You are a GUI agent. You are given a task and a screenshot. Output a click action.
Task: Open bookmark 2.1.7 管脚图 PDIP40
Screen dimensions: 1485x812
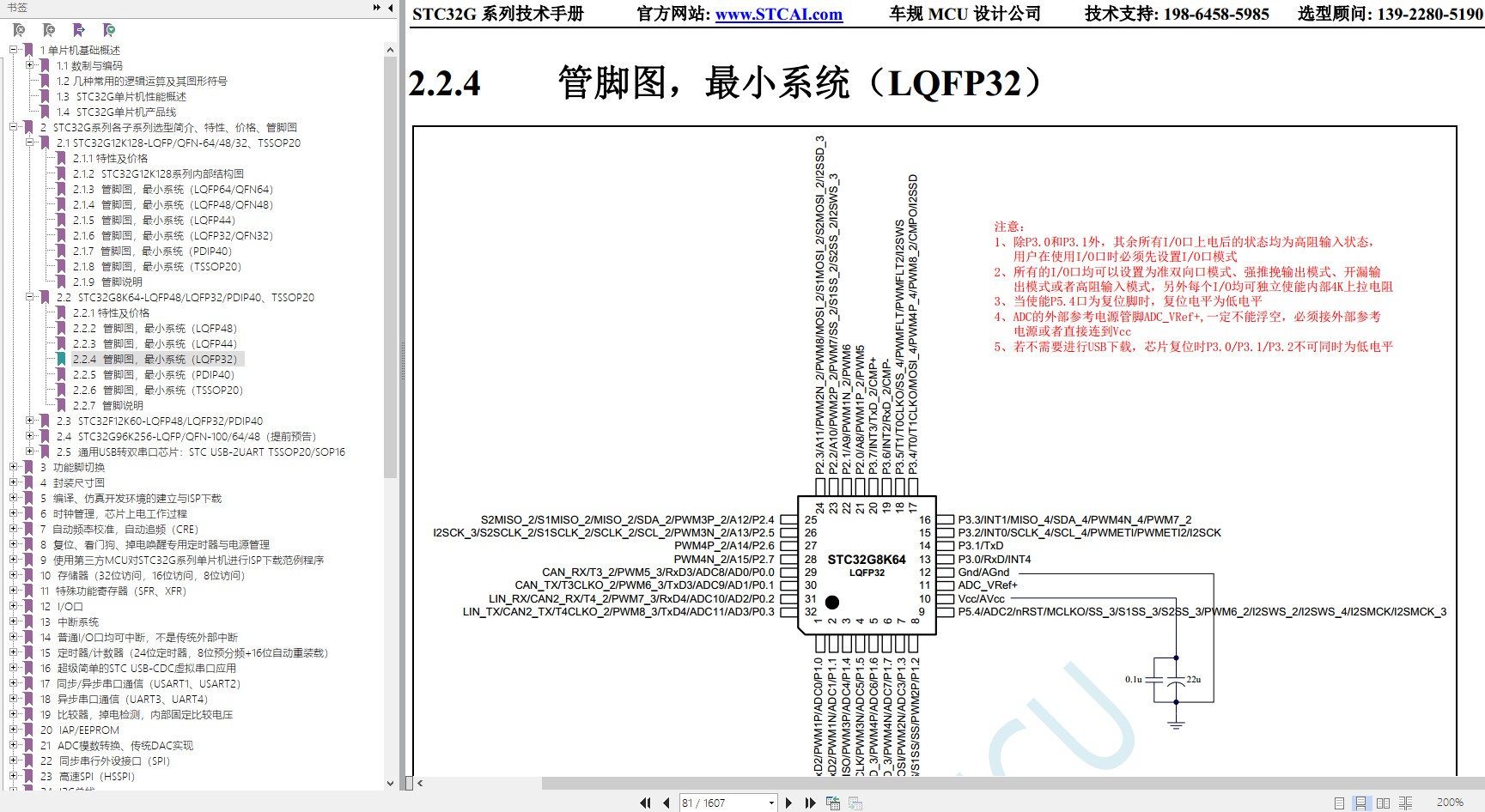coord(152,251)
